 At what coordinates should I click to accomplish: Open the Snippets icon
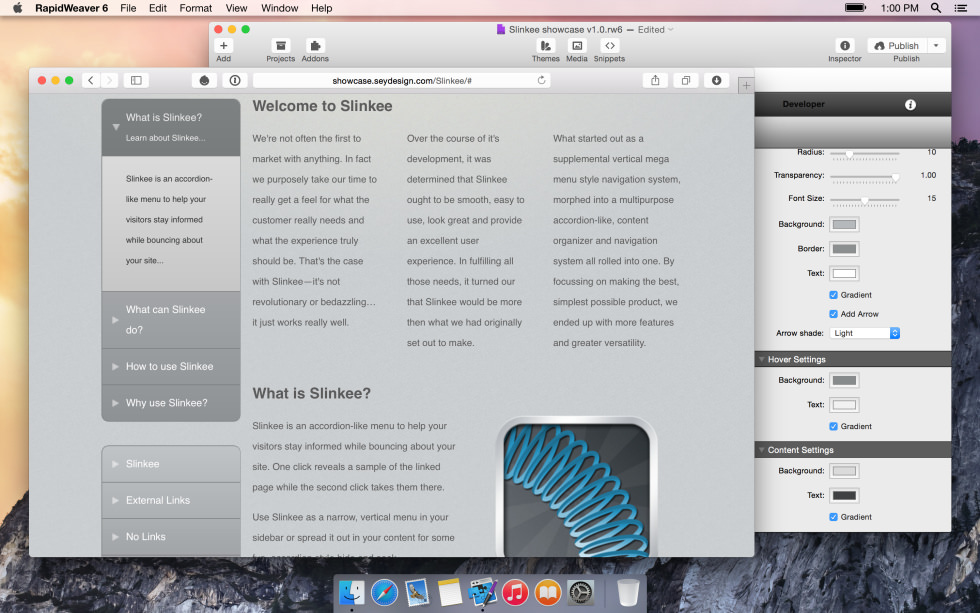609,46
